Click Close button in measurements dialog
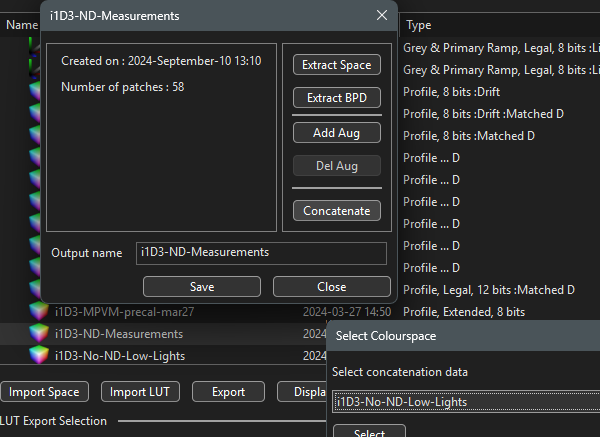Screen dimensions: 600x437 [332, 287]
